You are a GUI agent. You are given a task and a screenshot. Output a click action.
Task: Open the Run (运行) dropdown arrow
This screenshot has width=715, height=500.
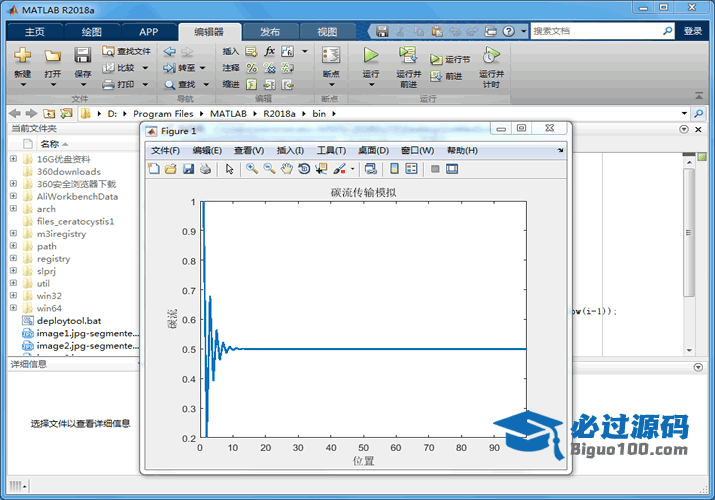click(371, 85)
